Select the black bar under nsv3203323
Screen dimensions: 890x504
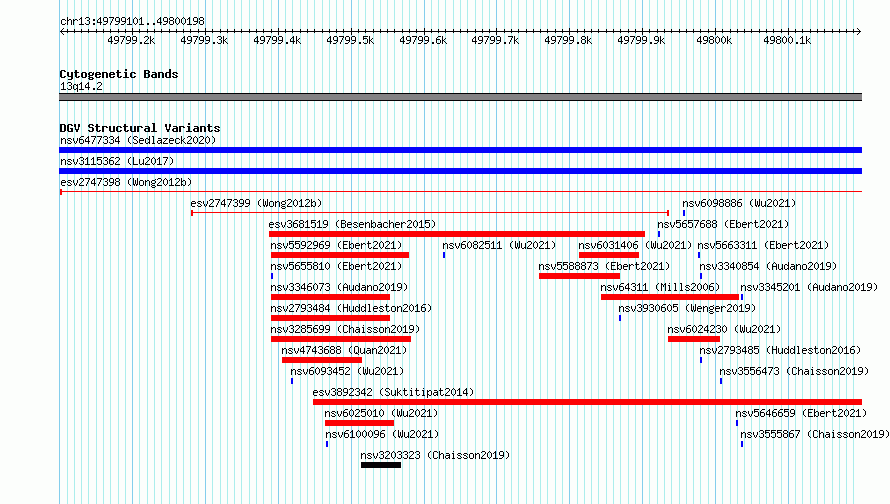click(x=381, y=465)
